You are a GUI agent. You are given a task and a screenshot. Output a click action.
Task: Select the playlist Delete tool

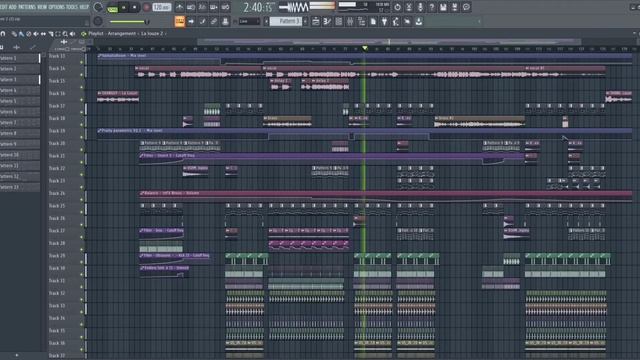pyautogui.click(x=29, y=34)
